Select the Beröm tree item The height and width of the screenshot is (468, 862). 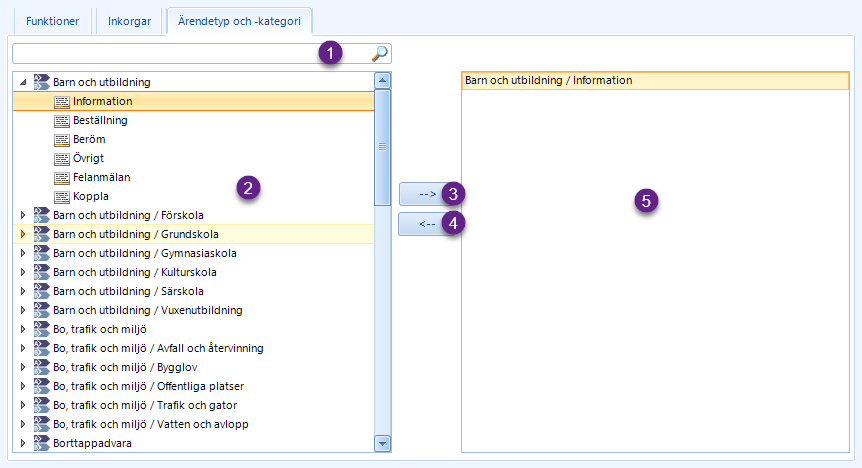pyautogui.click(x=89, y=139)
